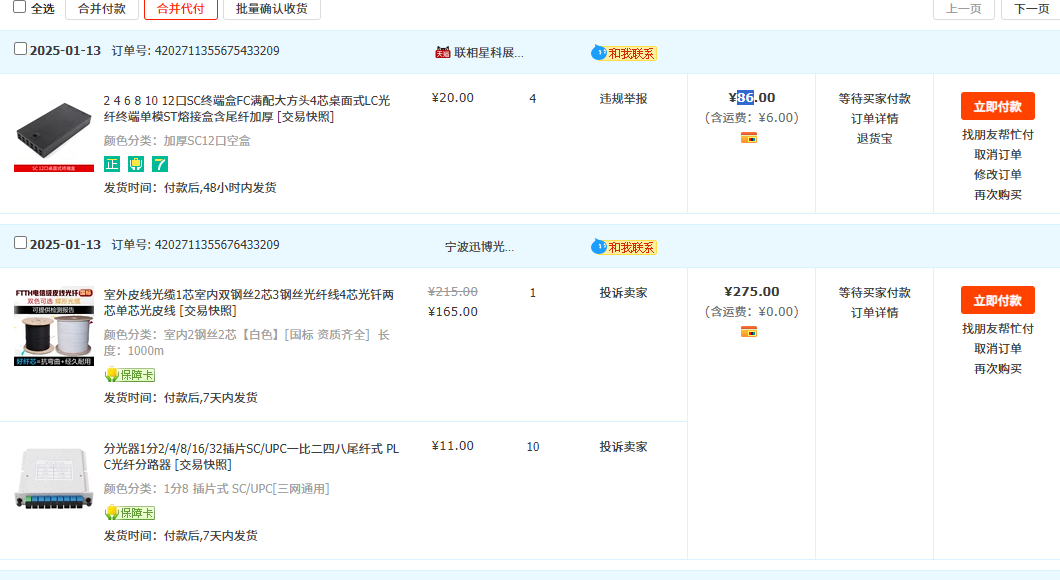Click 保障卡 badge under 分光器 item
The height and width of the screenshot is (580, 1060).
[x=130, y=513]
